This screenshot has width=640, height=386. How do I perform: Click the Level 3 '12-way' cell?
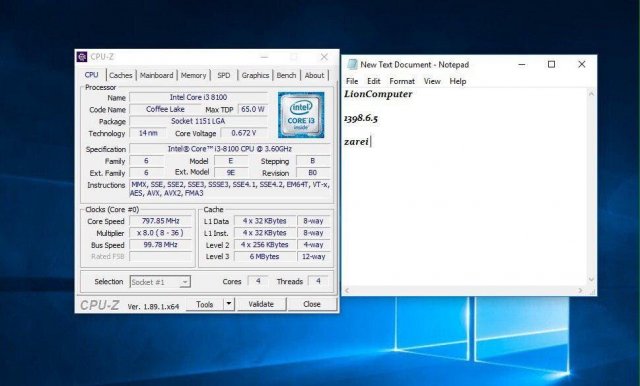pyautogui.click(x=313, y=257)
